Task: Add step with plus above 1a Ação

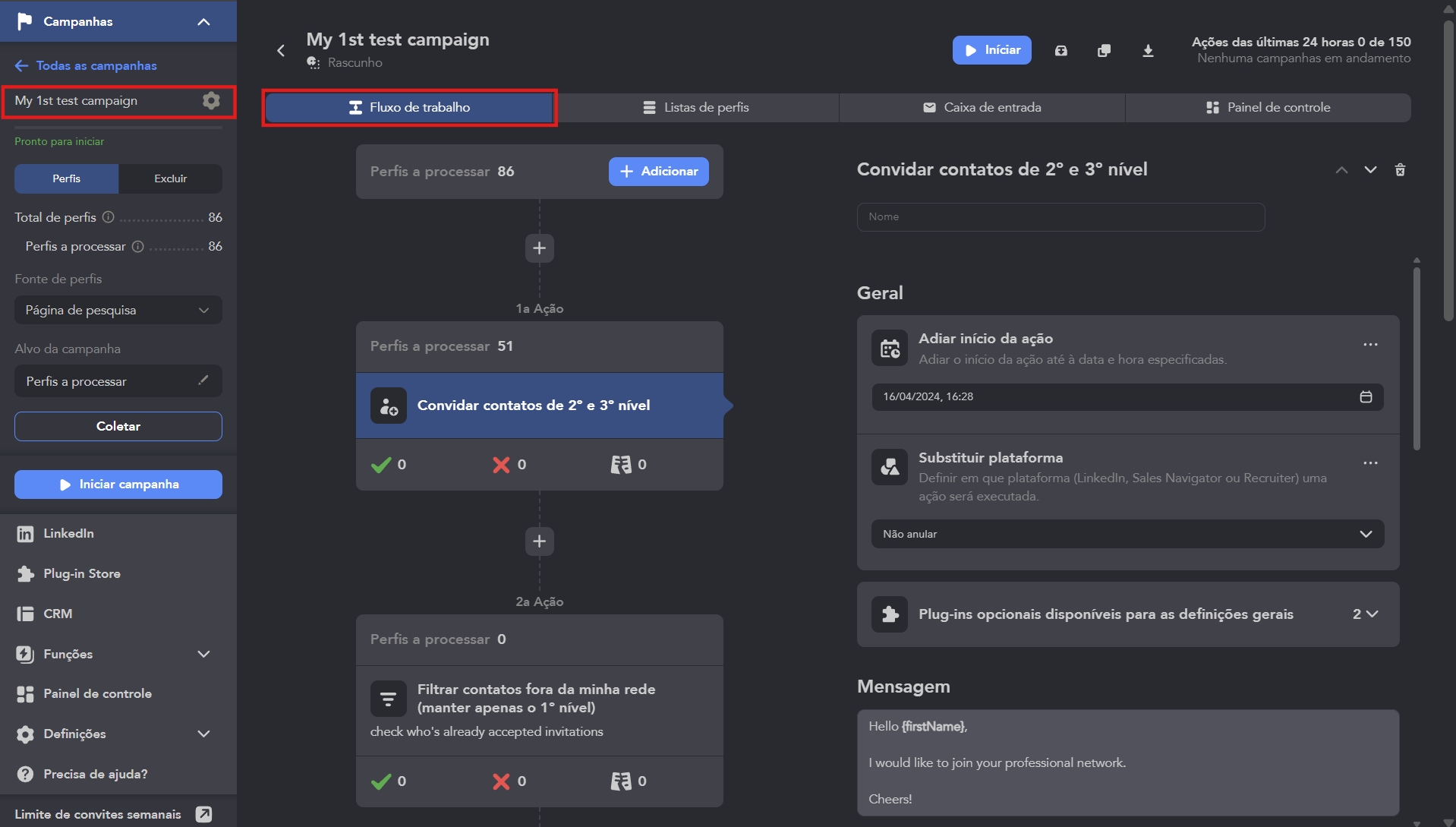Action: point(539,248)
